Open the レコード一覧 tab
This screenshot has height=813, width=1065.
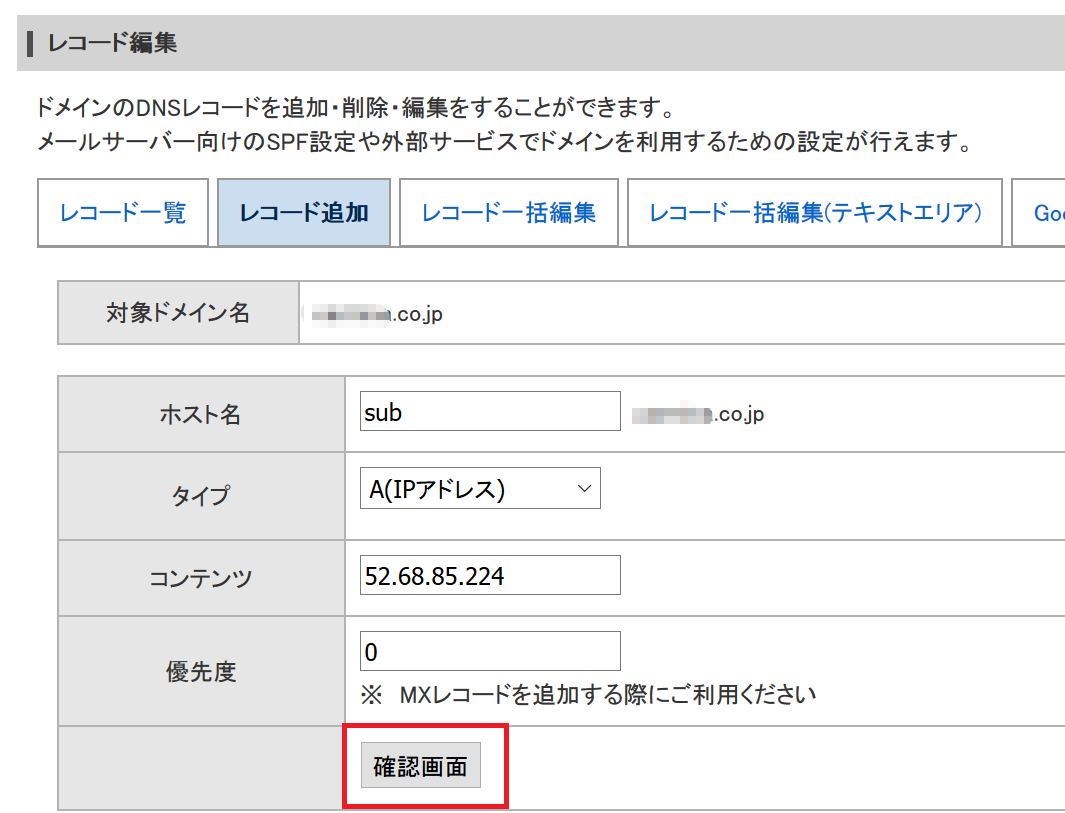click(x=123, y=213)
